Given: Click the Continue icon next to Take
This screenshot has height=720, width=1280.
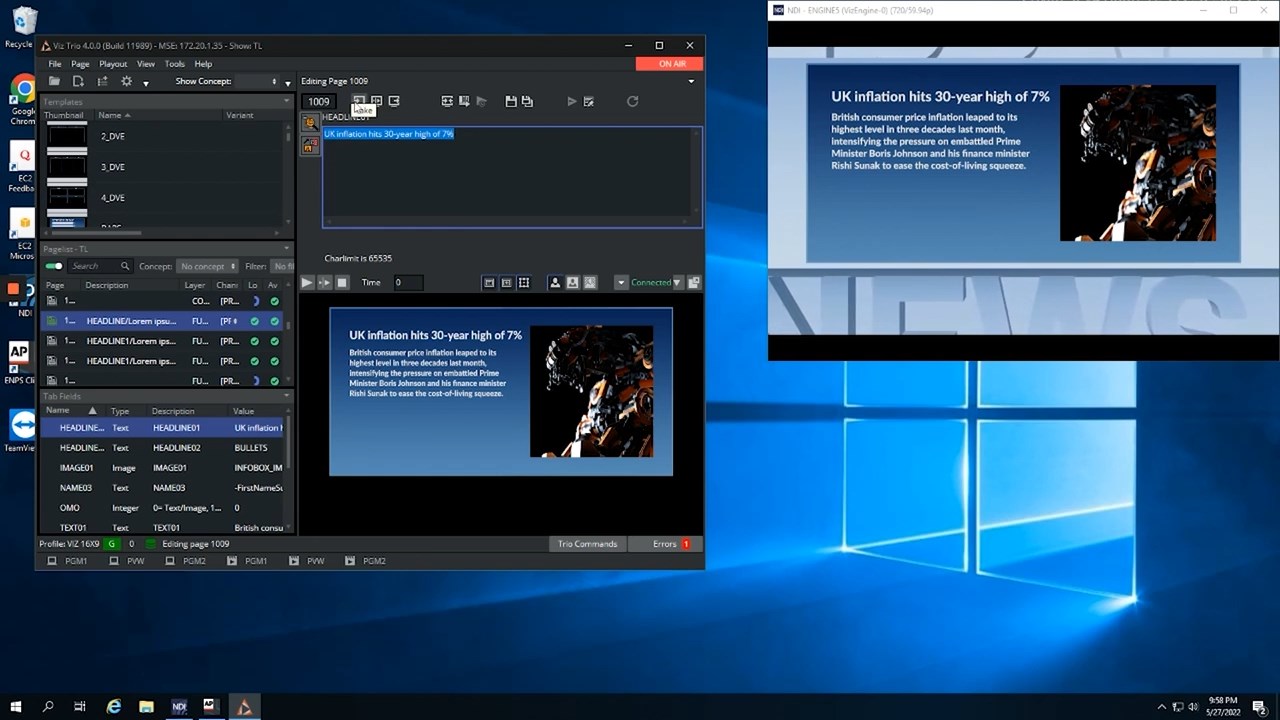Looking at the screenshot, I should (376, 101).
